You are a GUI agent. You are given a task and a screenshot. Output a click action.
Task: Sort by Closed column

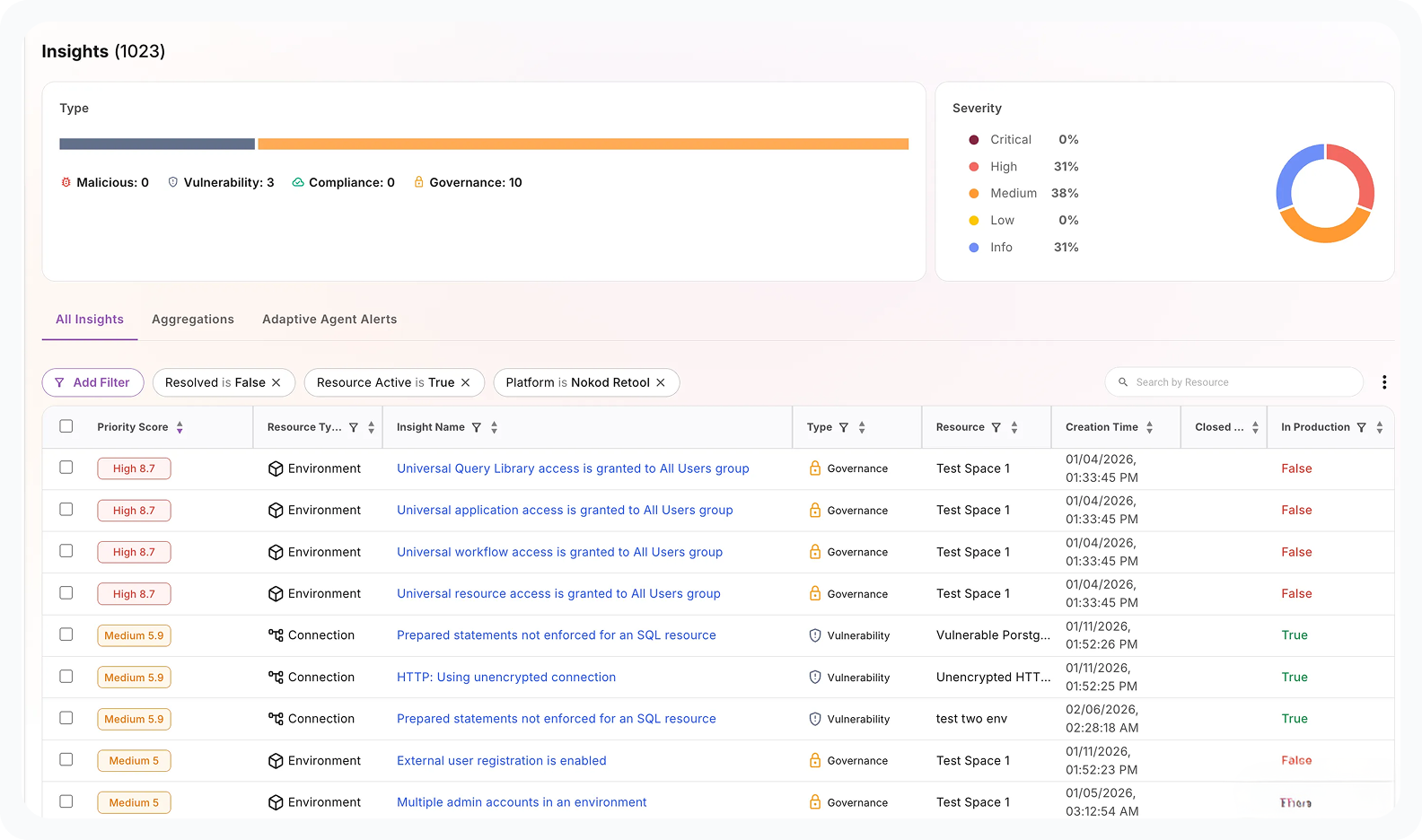point(1255,427)
